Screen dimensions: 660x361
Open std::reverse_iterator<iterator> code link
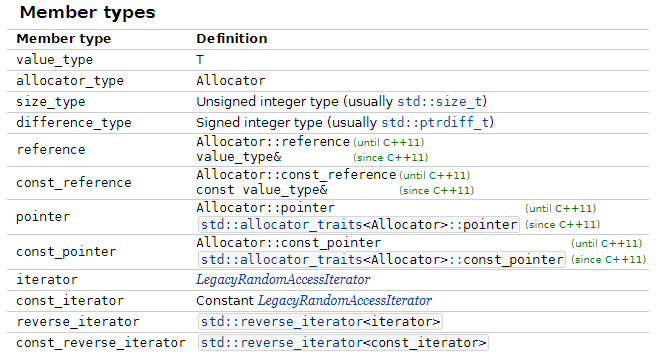(x=320, y=322)
